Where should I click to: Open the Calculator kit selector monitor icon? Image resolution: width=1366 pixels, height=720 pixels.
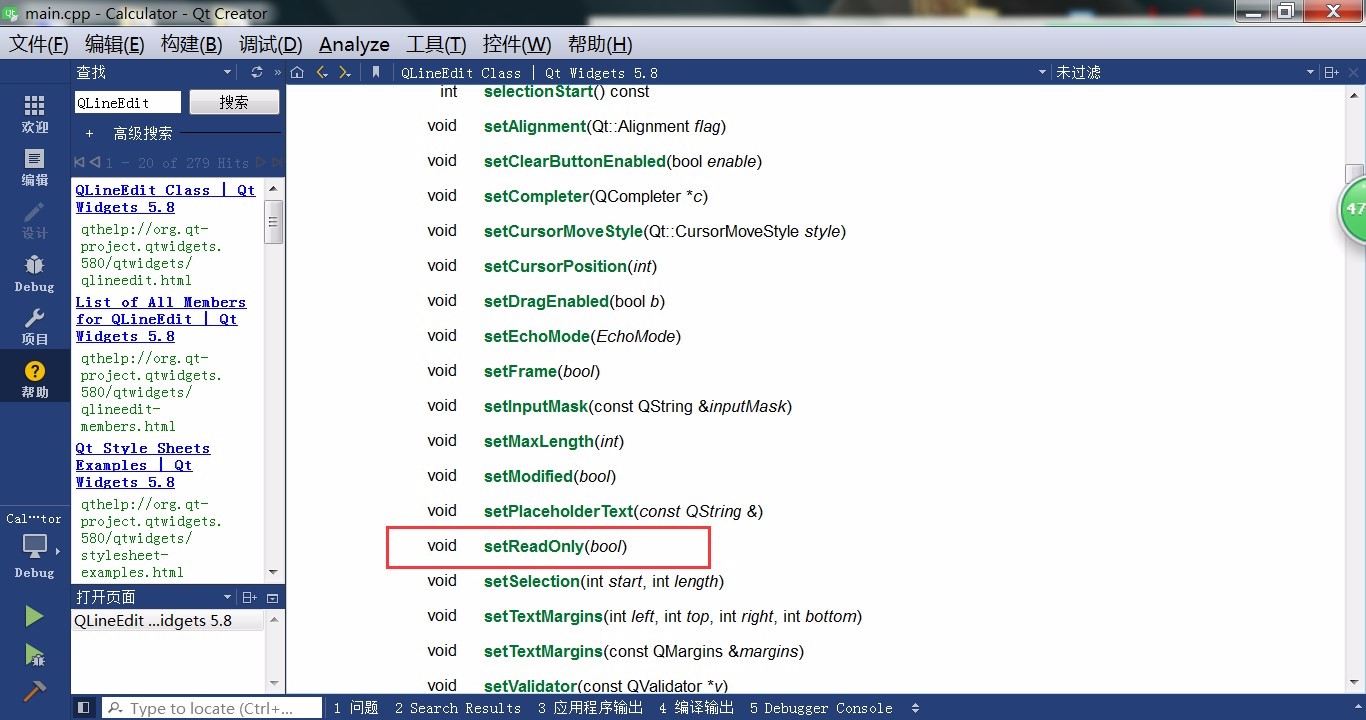point(35,546)
